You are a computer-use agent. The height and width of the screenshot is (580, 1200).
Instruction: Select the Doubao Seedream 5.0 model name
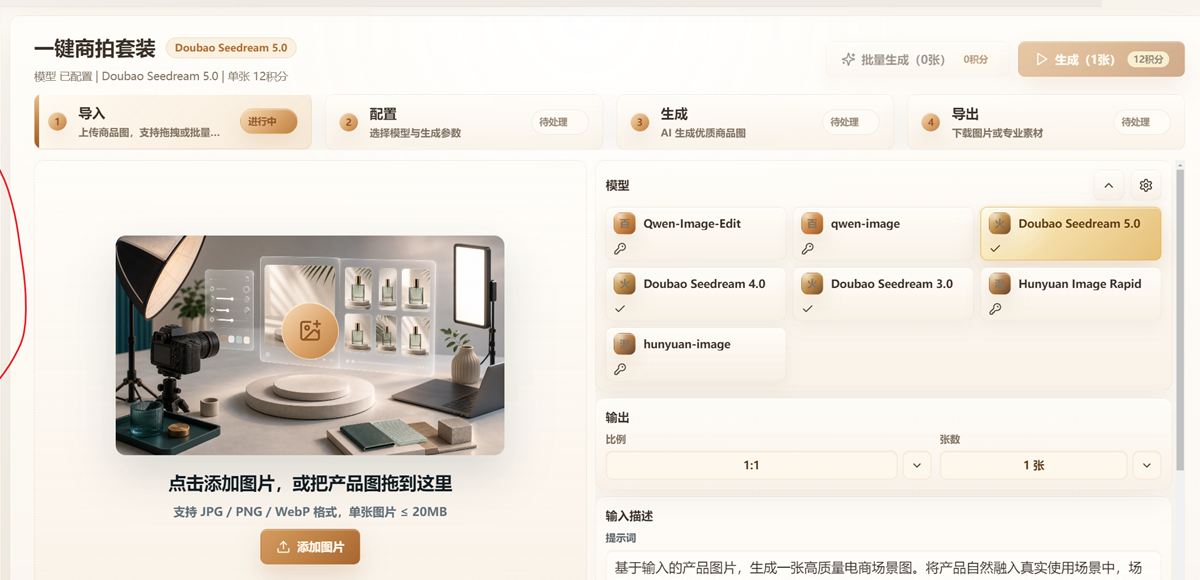coord(1079,224)
